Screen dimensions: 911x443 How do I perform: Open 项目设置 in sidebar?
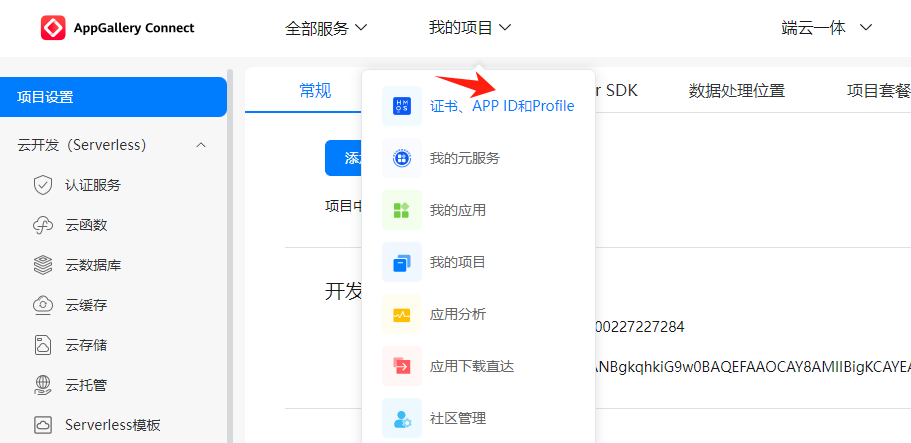coord(113,97)
